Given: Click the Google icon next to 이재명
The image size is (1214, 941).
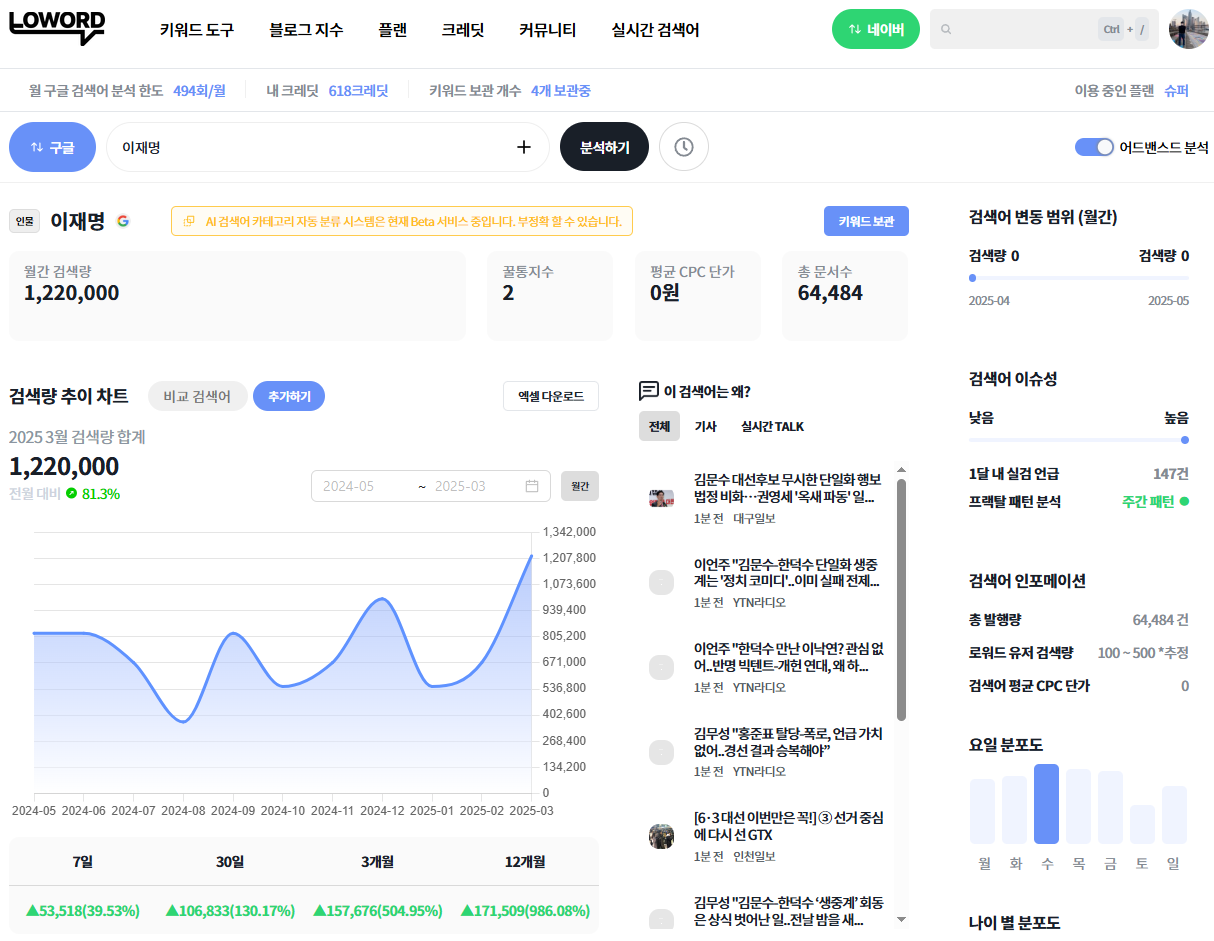Looking at the screenshot, I should point(123,221).
